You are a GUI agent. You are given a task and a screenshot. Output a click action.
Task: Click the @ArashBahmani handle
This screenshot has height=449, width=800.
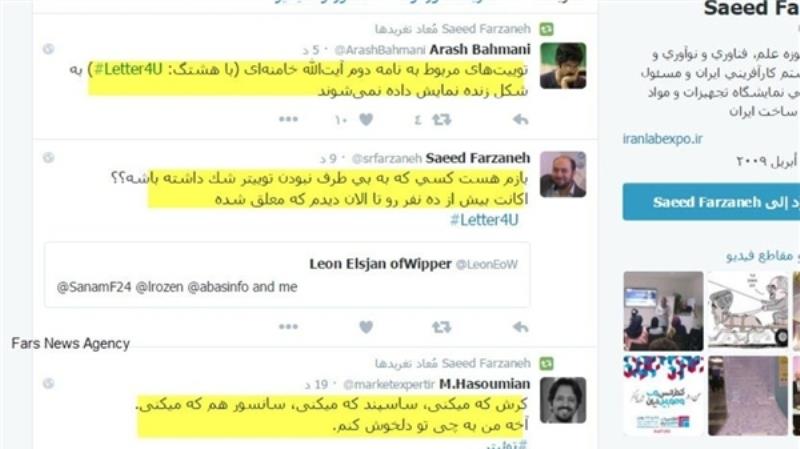[x=380, y=50]
